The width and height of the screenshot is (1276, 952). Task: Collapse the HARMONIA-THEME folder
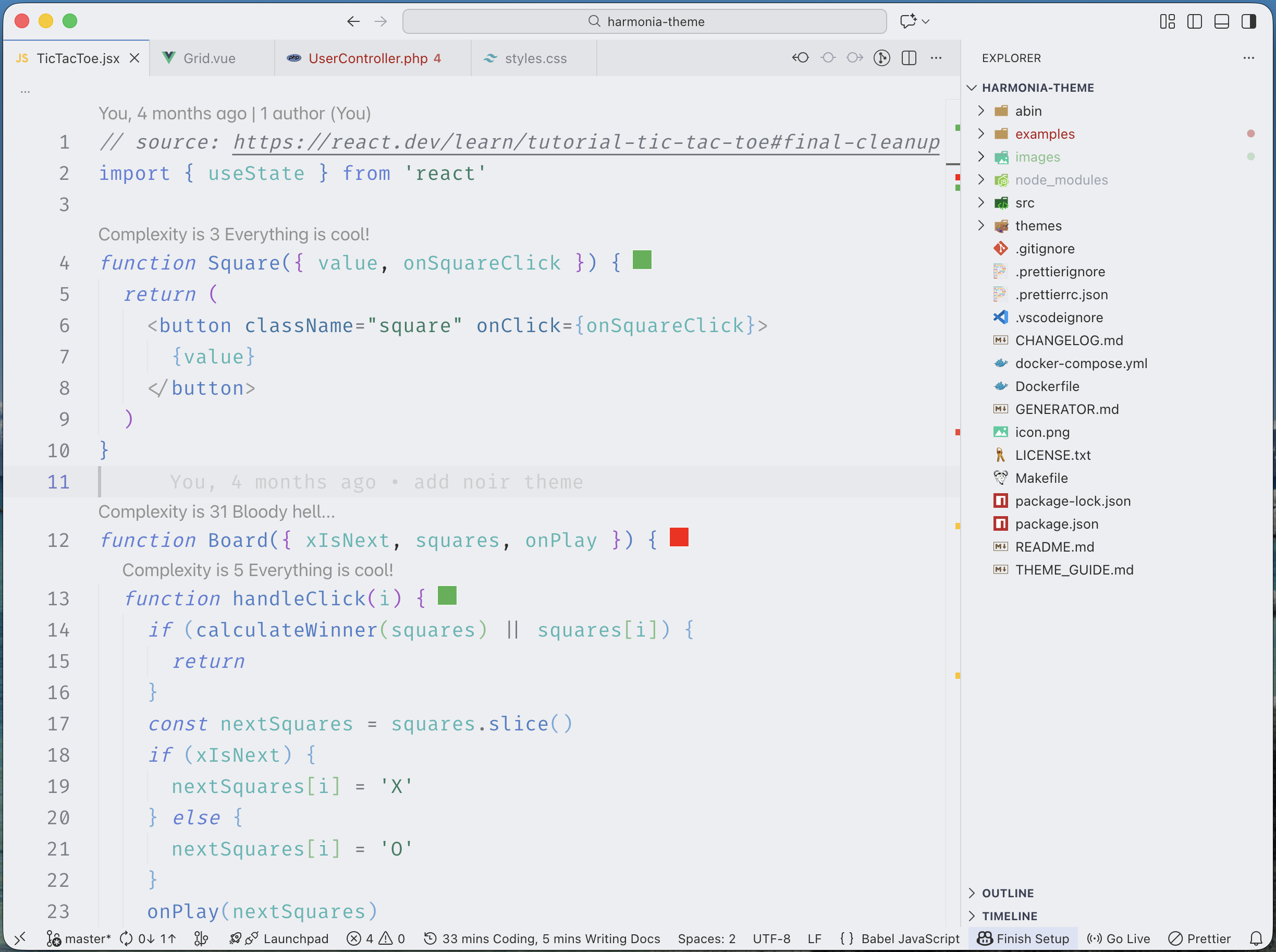pyautogui.click(x=972, y=88)
